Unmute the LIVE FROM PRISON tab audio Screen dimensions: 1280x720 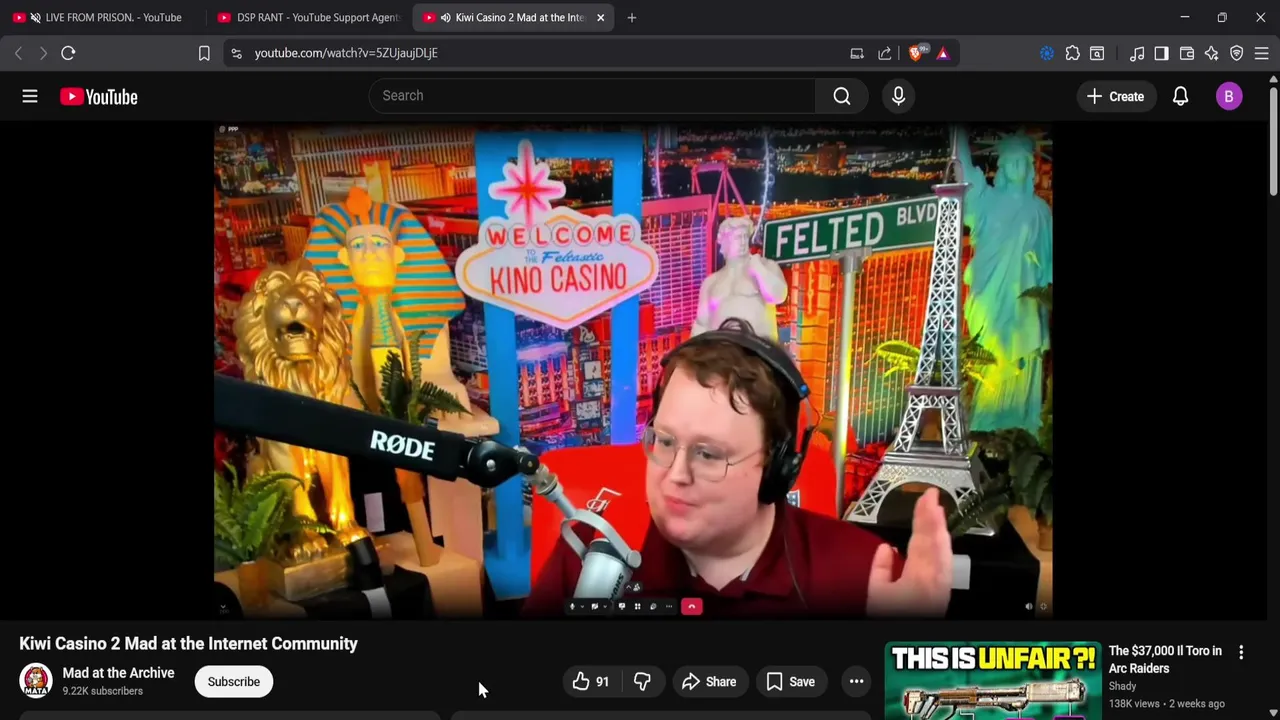pos(36,17)
